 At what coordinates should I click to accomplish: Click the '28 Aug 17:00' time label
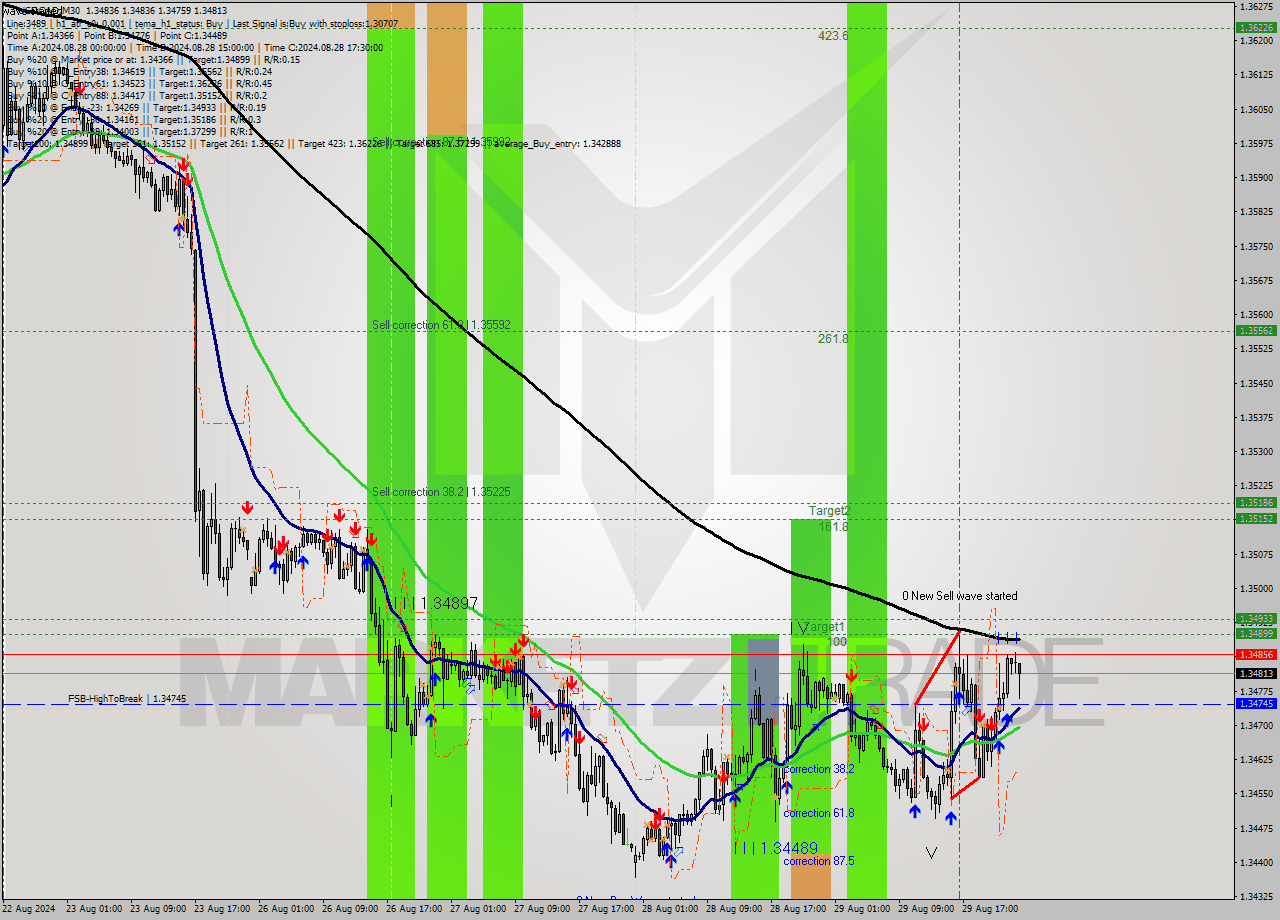(796, 909)
